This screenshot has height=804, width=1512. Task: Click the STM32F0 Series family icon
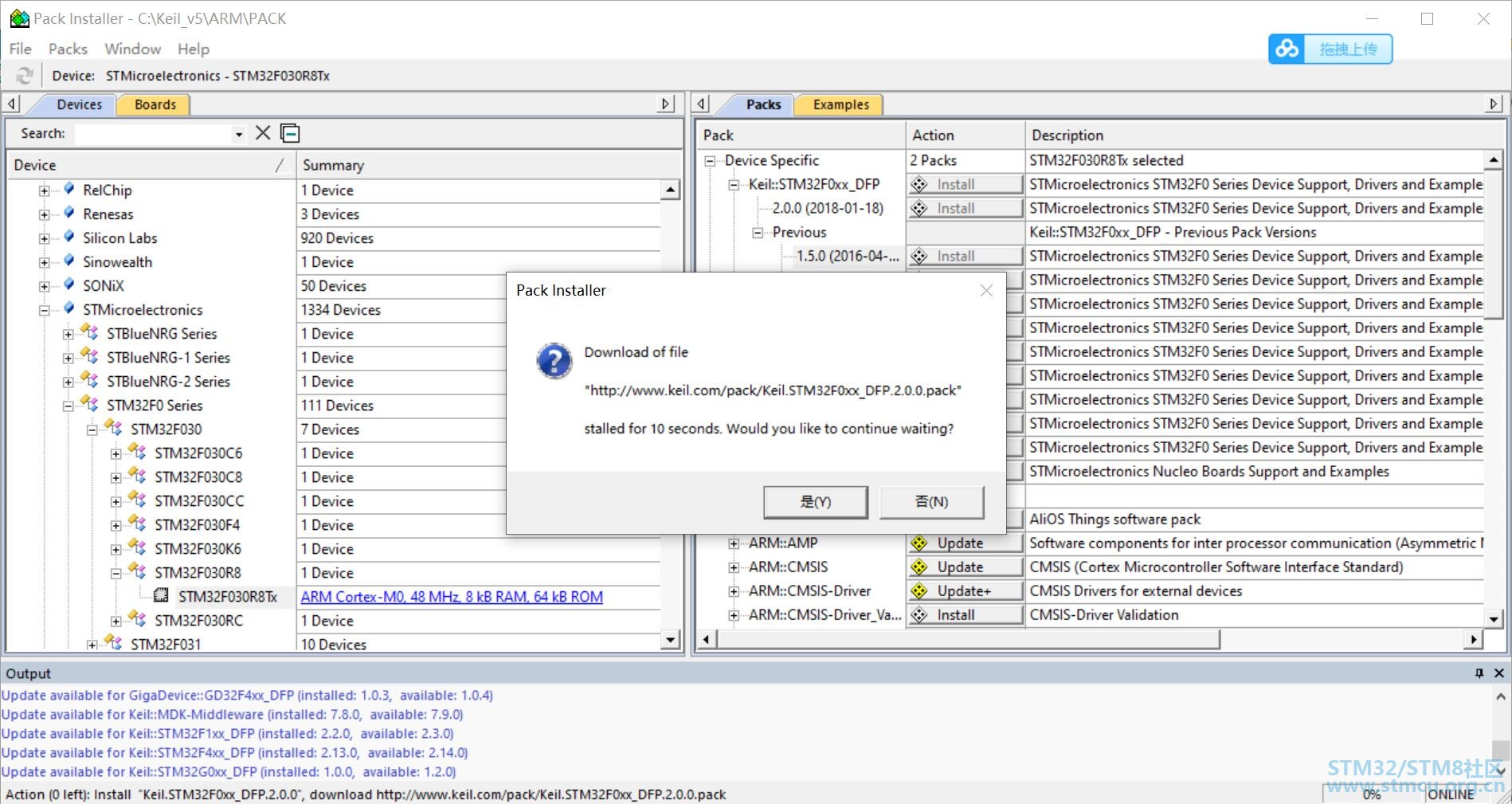point(90,405)
